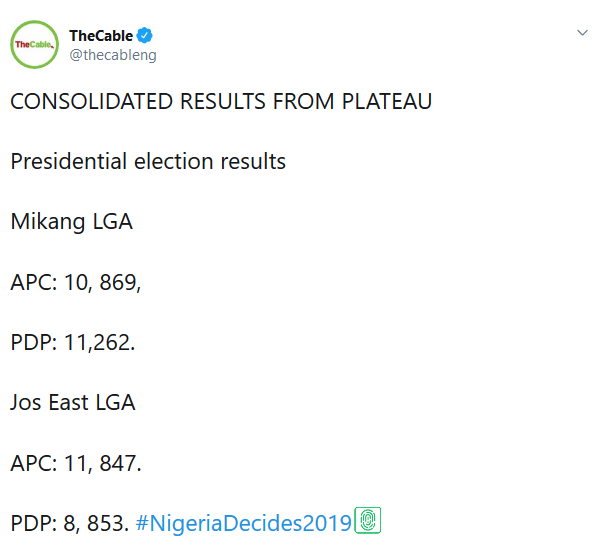Click the word election in the tweet
This screenshot has width=600, height=549.
(161, 162)
